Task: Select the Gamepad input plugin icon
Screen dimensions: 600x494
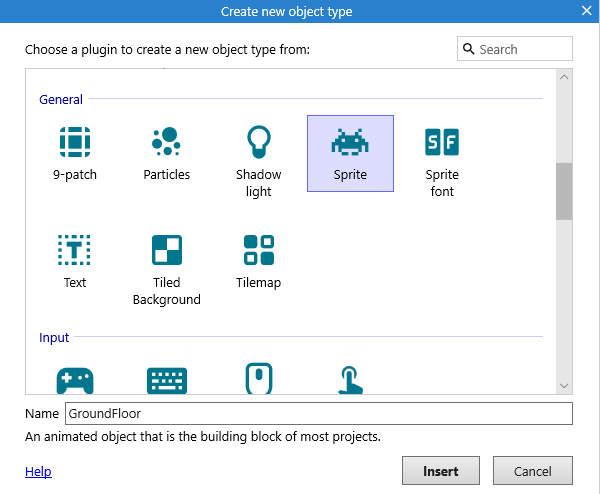Action: [75, 379]
